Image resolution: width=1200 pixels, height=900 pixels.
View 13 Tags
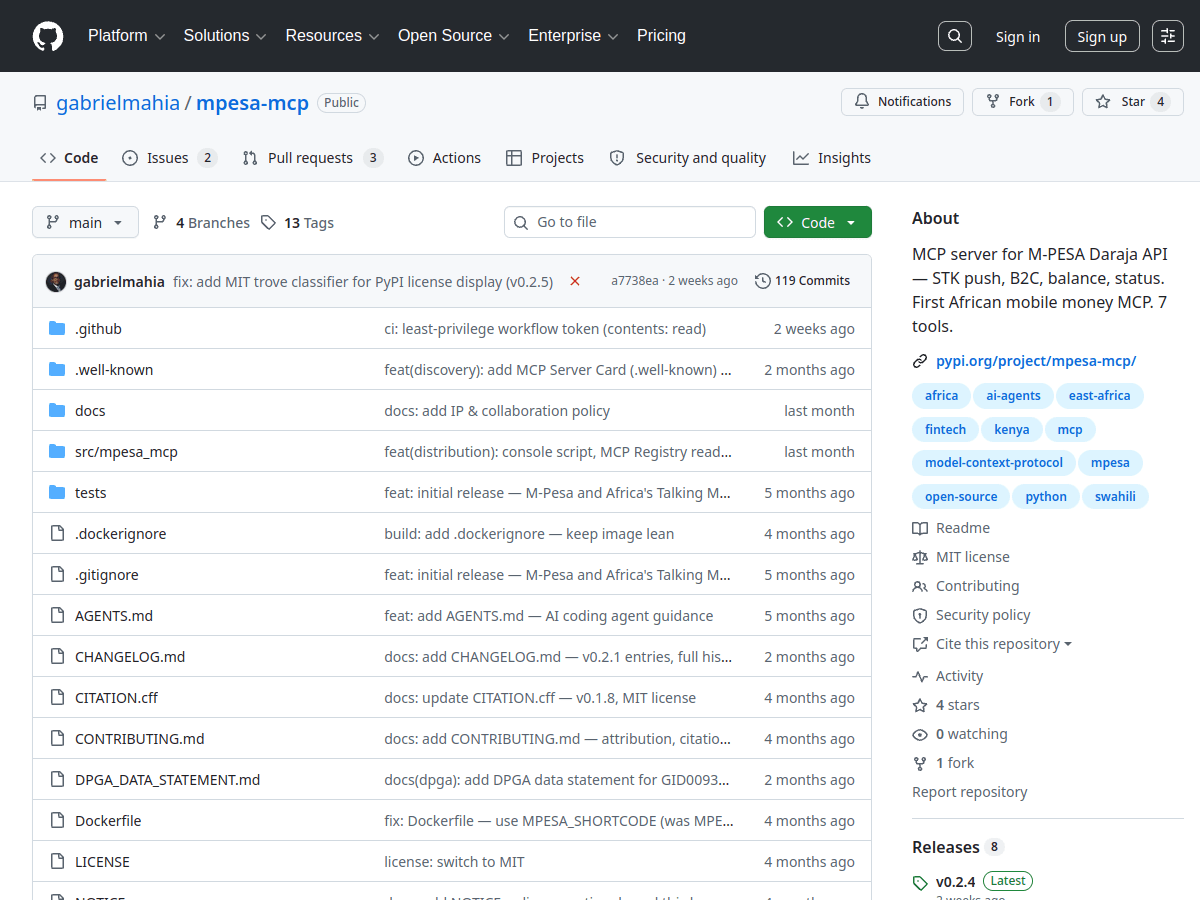click(297, 223)
